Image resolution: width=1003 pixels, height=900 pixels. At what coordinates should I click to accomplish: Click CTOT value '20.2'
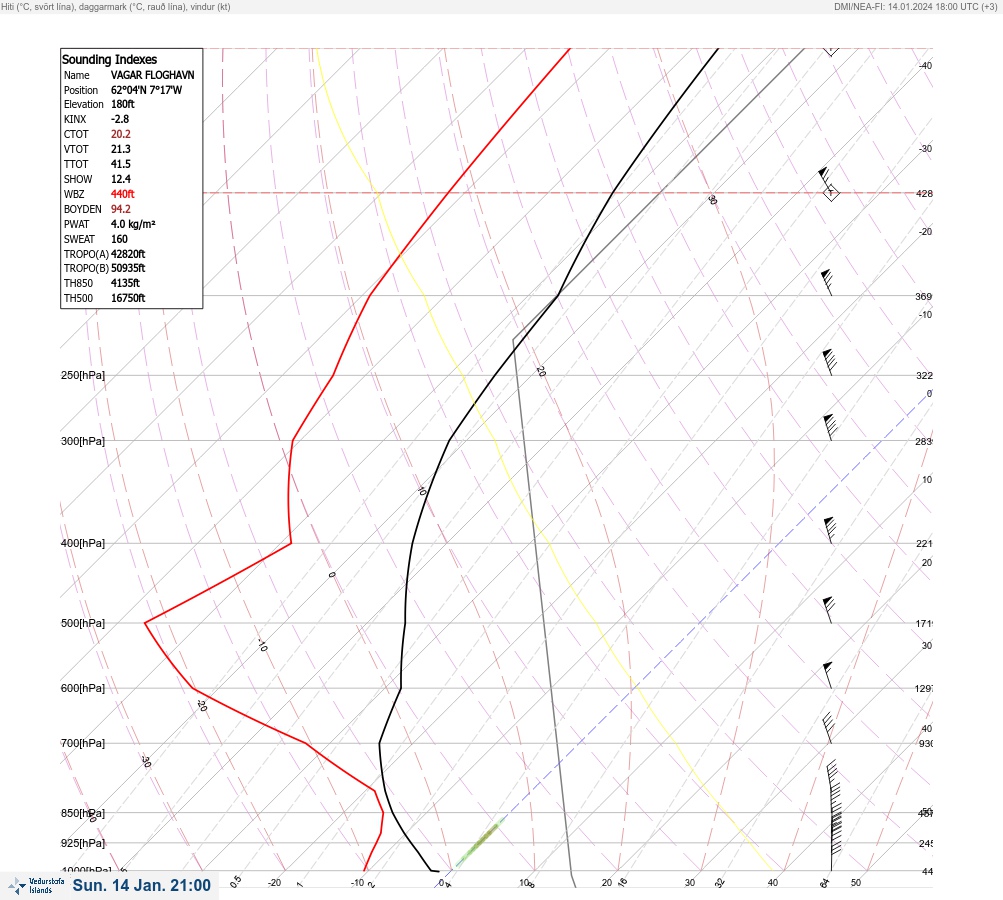click(120, 134)
